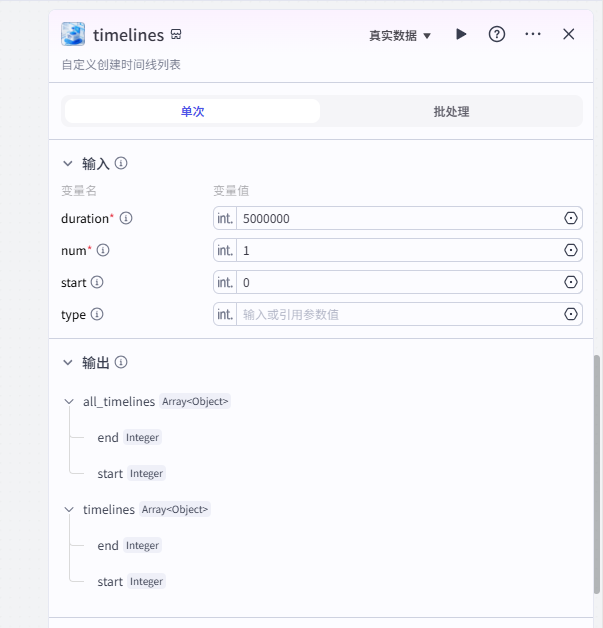Click the int. type tag for num

225,250
